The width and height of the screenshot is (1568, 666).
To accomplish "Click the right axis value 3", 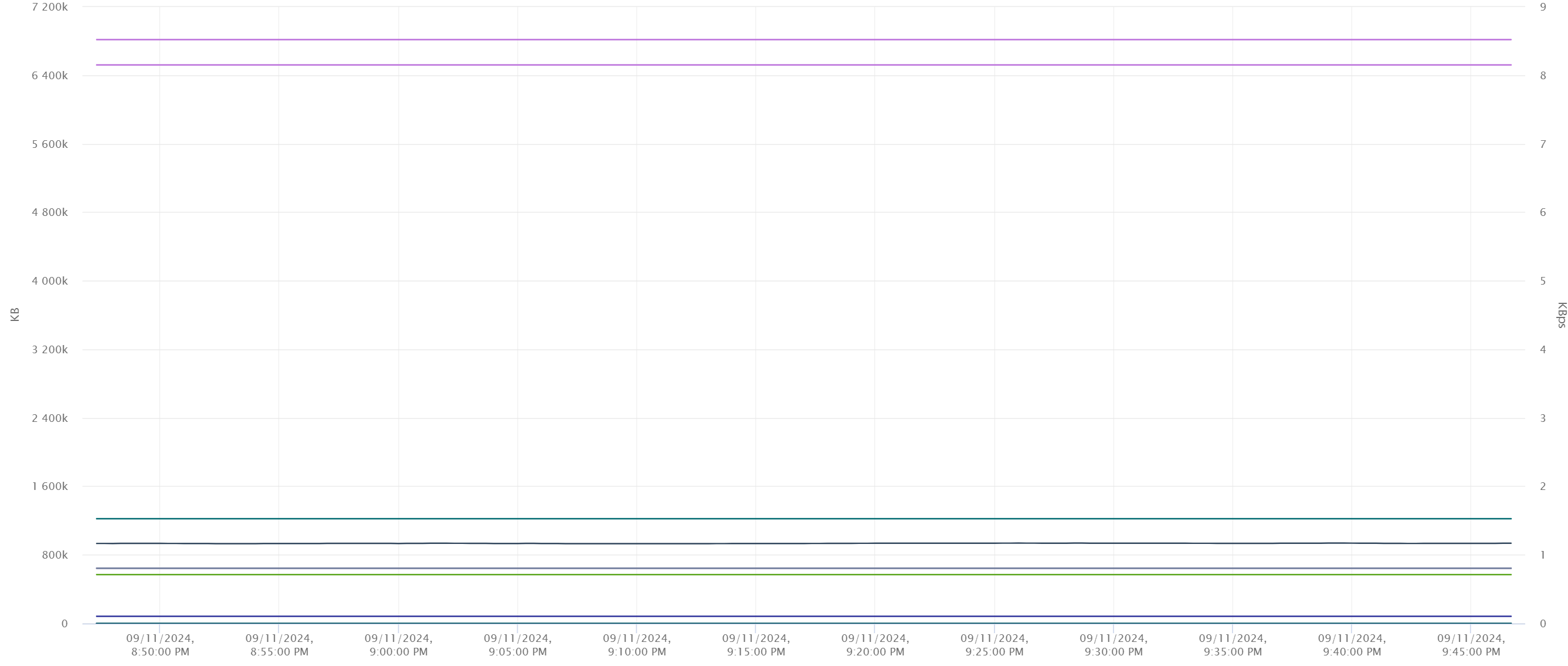I will (x=1543, y=418).
